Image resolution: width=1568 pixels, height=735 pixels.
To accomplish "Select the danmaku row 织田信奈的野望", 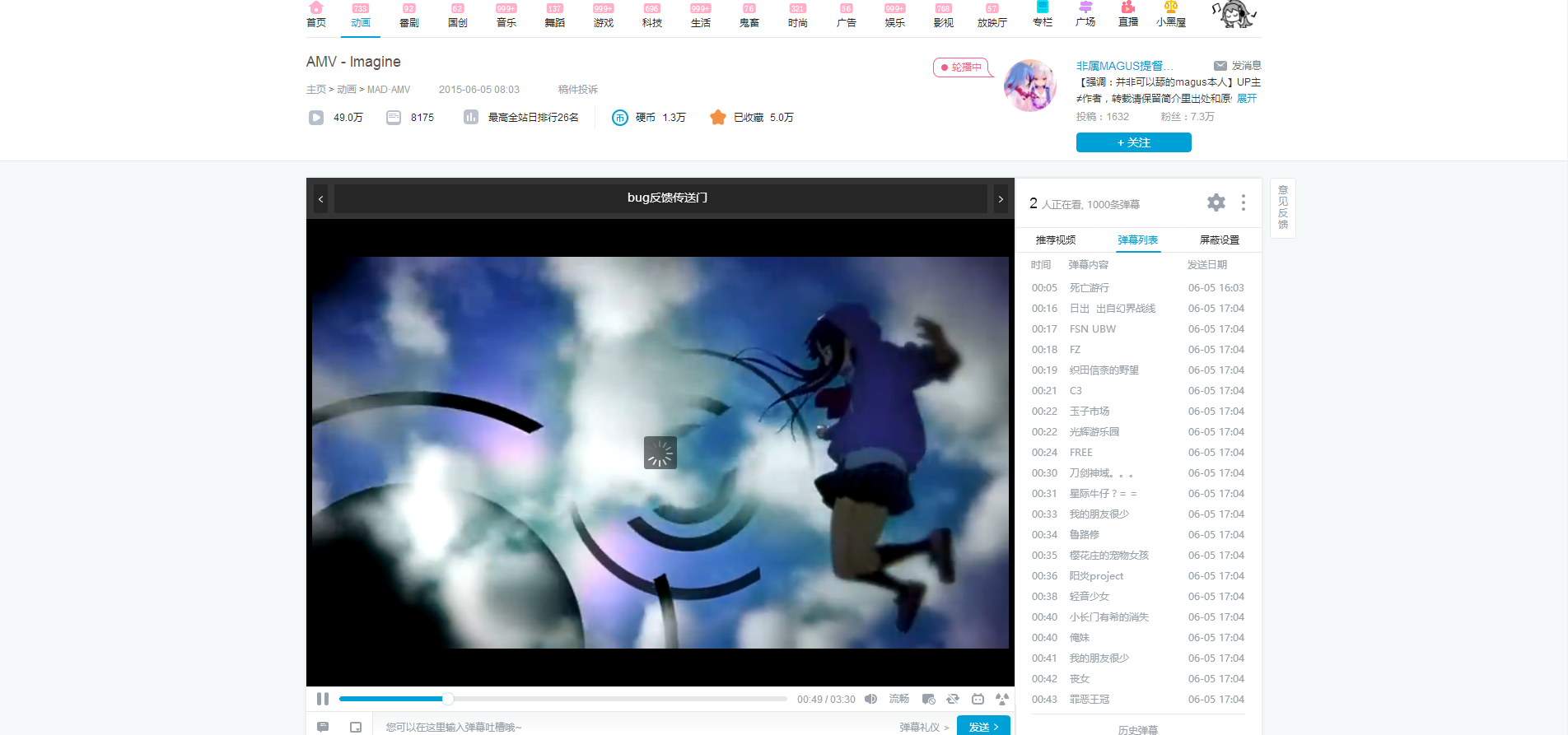I will coord(1138,370).
